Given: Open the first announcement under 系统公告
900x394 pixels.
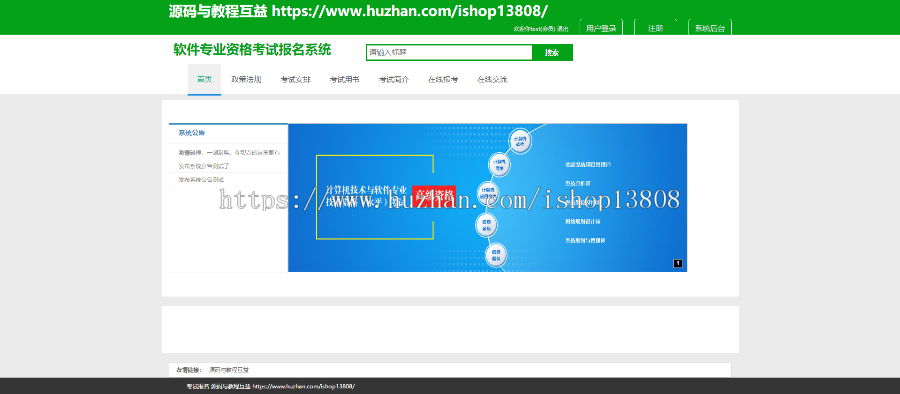Looking at the screenshot, I should [229, 152].
